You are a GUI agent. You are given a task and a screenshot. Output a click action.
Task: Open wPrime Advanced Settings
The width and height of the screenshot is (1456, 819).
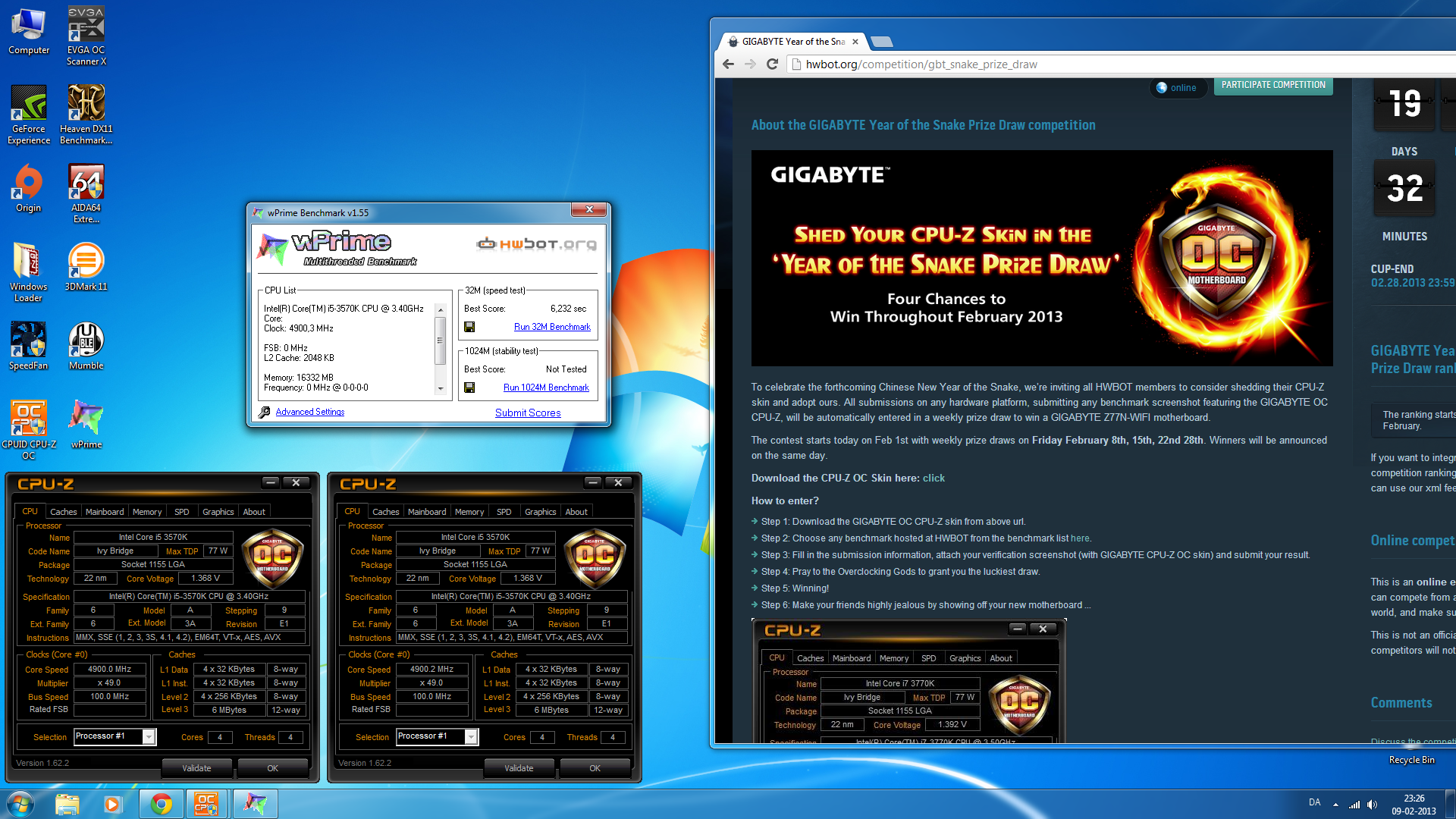pyautogui.click(x=309, y=412)
